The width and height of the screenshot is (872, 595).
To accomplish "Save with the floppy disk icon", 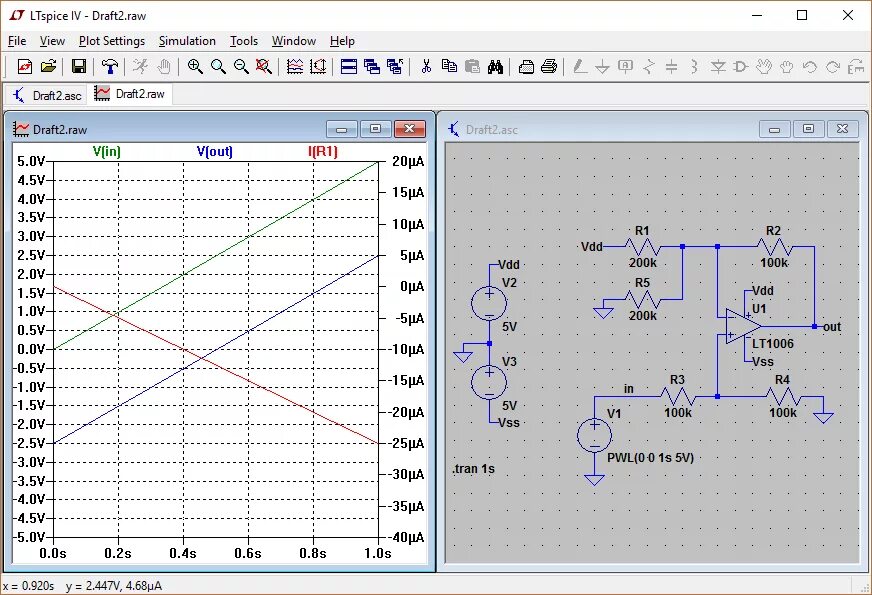I will click(79, 67).
